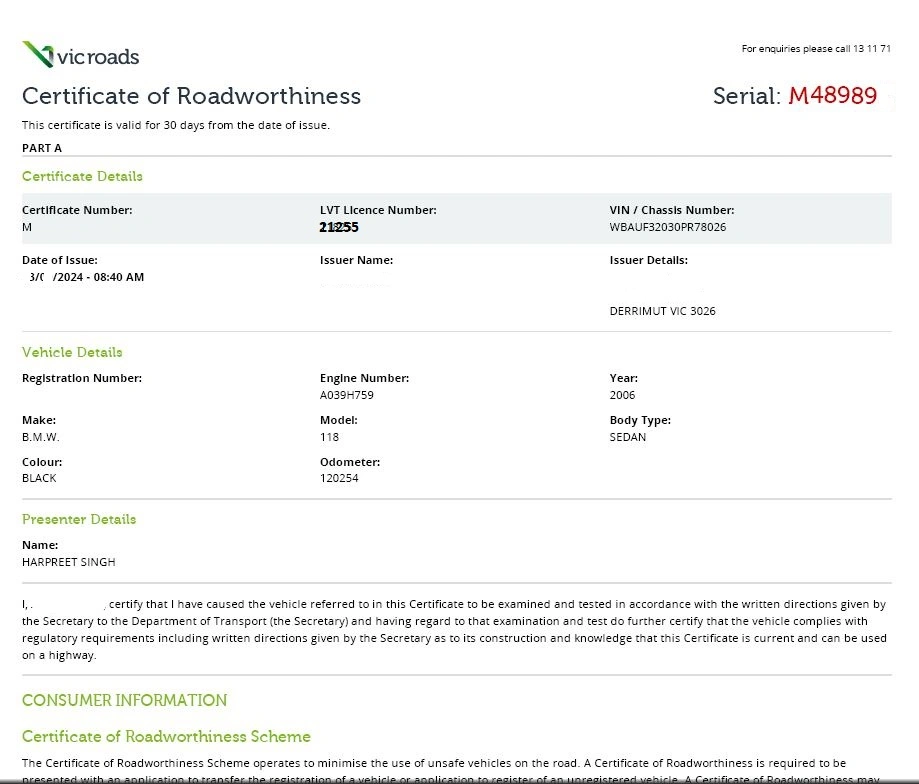Click the LVT Licence Number value
The image size is (919, 784).
click(339, 227)
